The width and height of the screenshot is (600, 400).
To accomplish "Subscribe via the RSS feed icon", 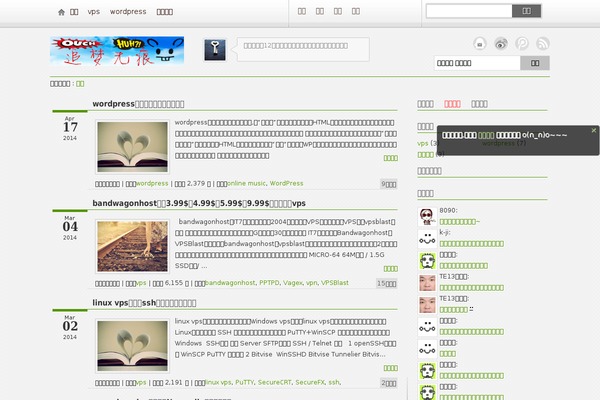I will [x=543, y=44].
